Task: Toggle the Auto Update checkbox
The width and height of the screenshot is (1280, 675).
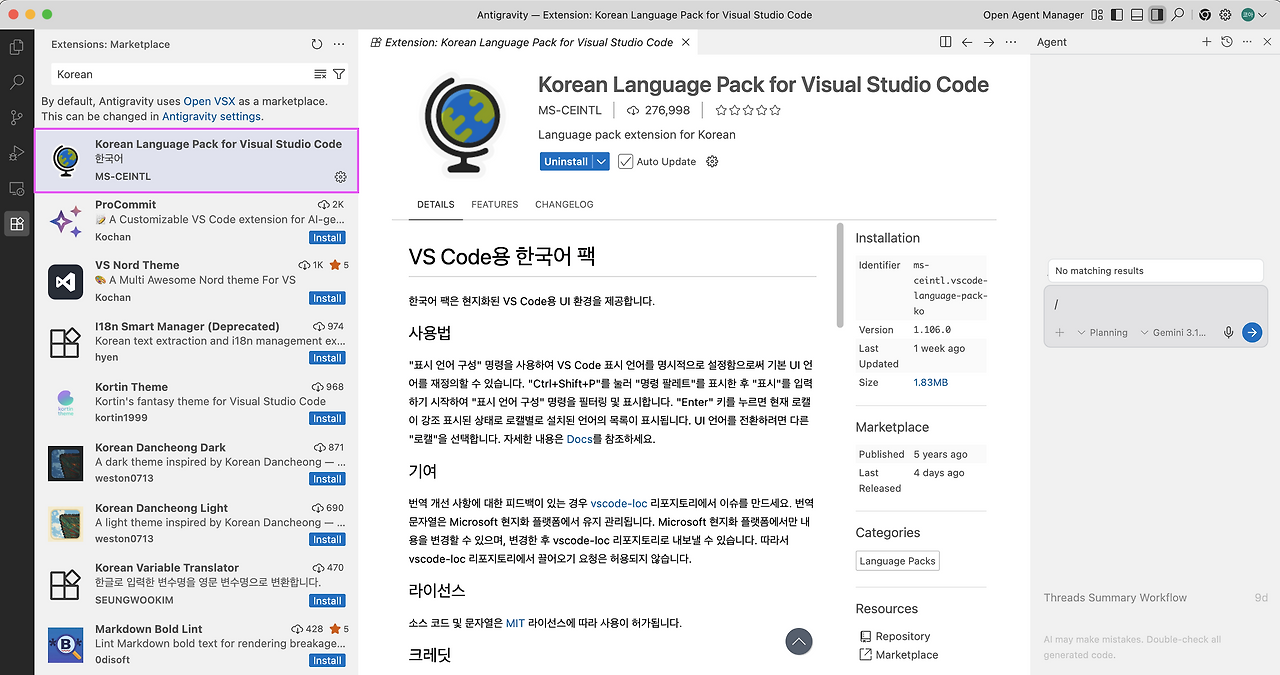Action: [x=626, y=161]
